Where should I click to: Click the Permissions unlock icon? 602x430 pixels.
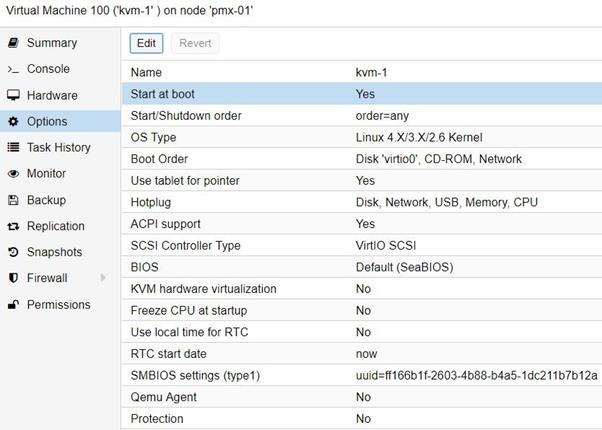click(x=13, y=305)
